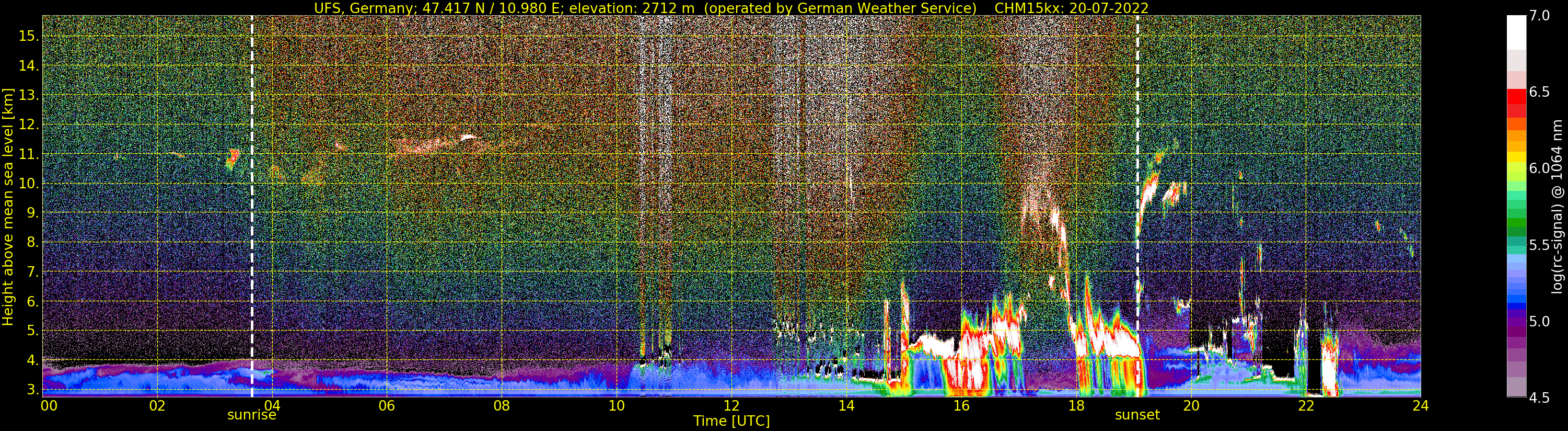Click the '18' time tick label
This screenshot has height=431, width=1568.
(x=1076, y=405)
